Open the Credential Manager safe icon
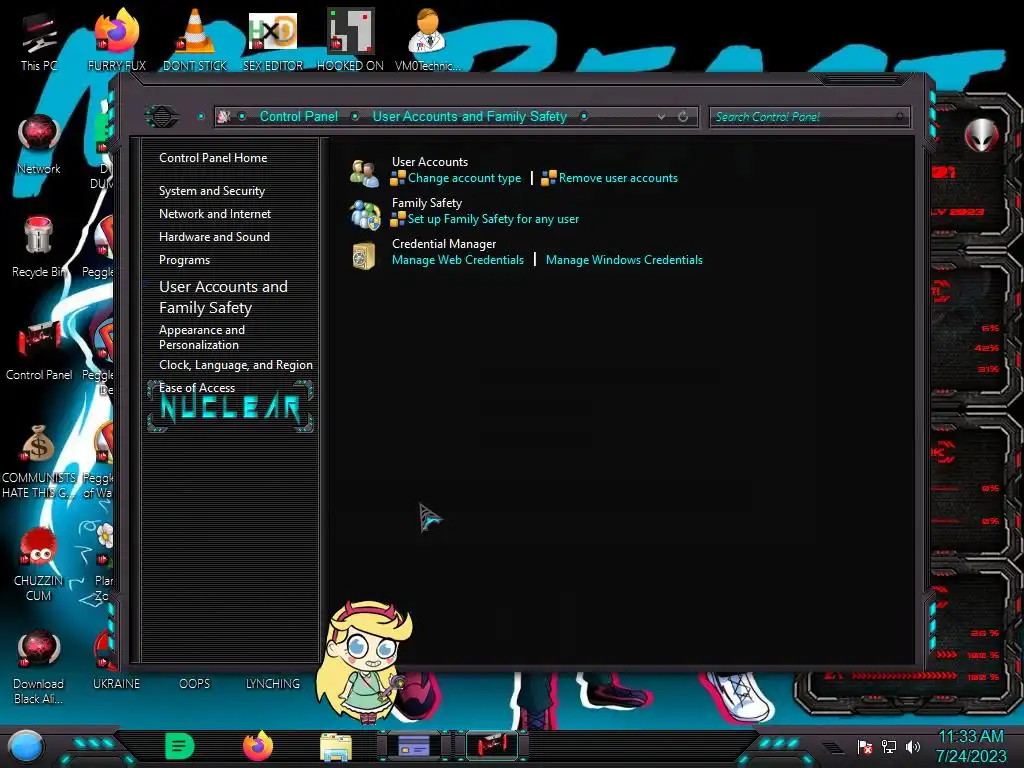1024x768 pixels. 364,255
